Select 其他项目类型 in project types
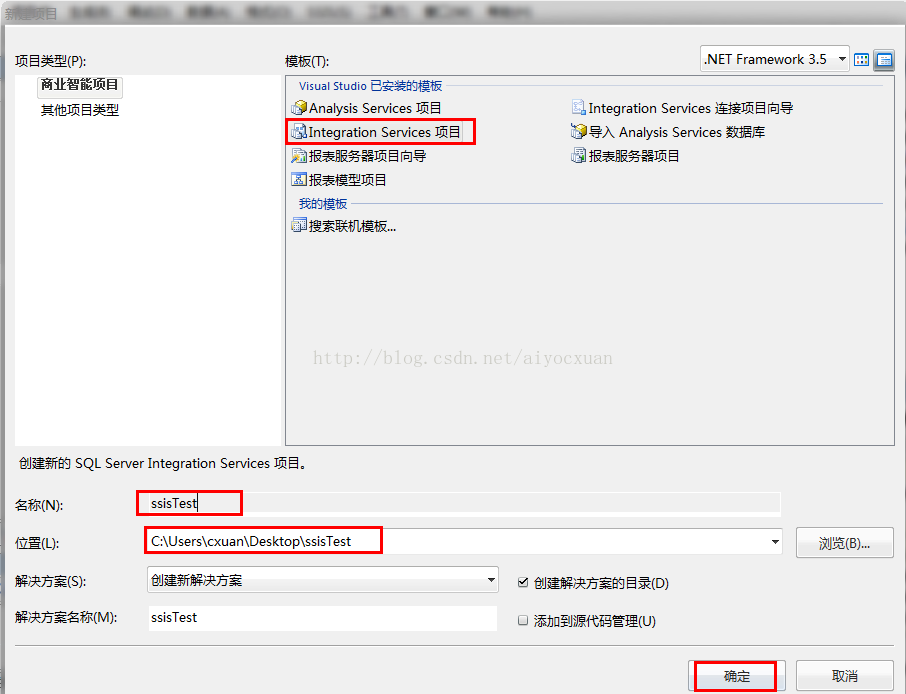906x694 pixels. [x=80, y=110]
